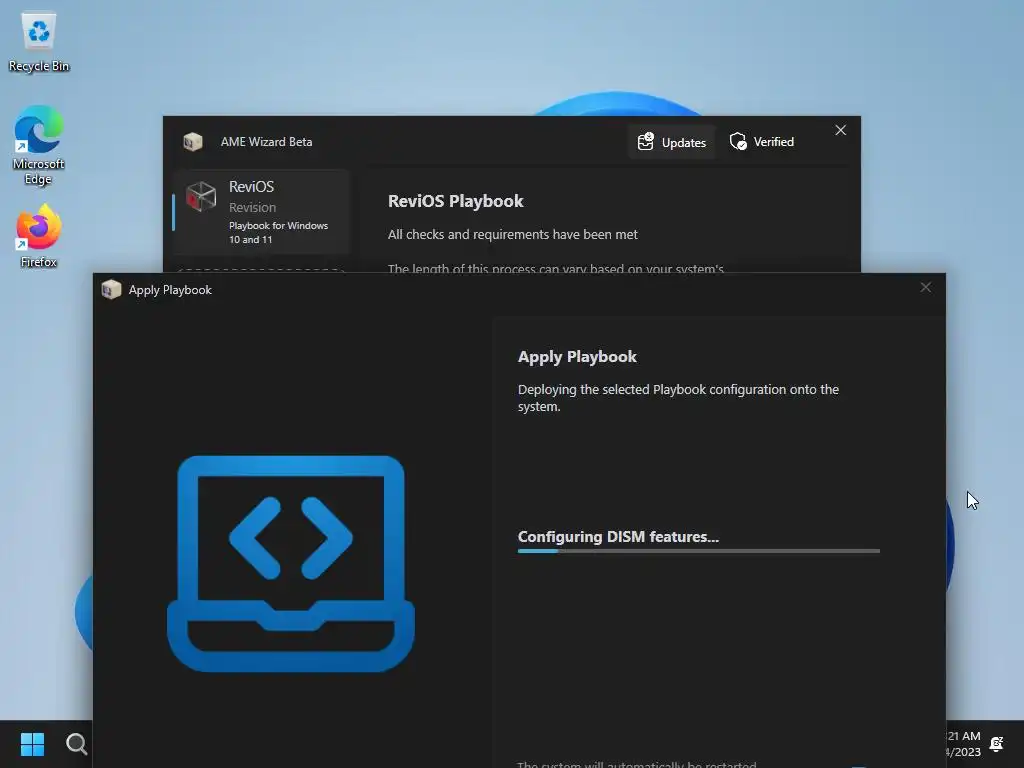Close the Apply Playbook dialog

point(925,287)
